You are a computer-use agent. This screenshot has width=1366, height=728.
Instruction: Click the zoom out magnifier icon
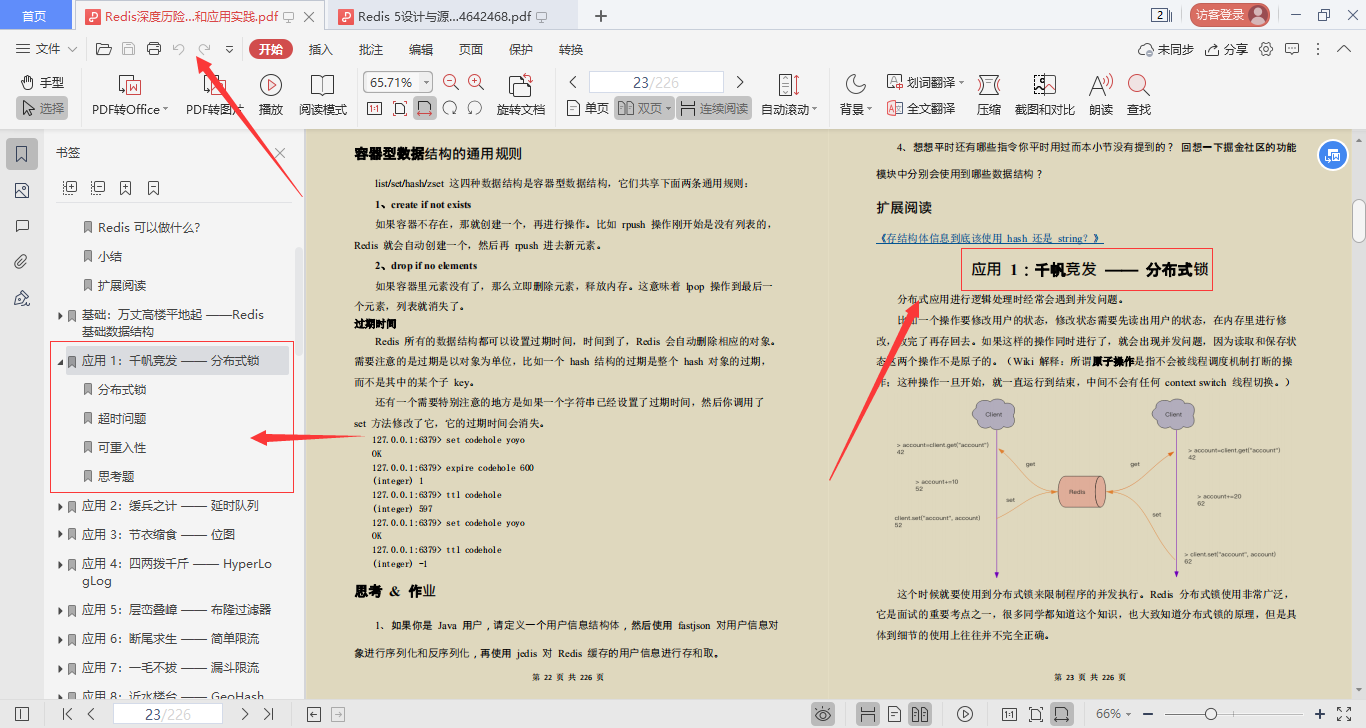451,82
